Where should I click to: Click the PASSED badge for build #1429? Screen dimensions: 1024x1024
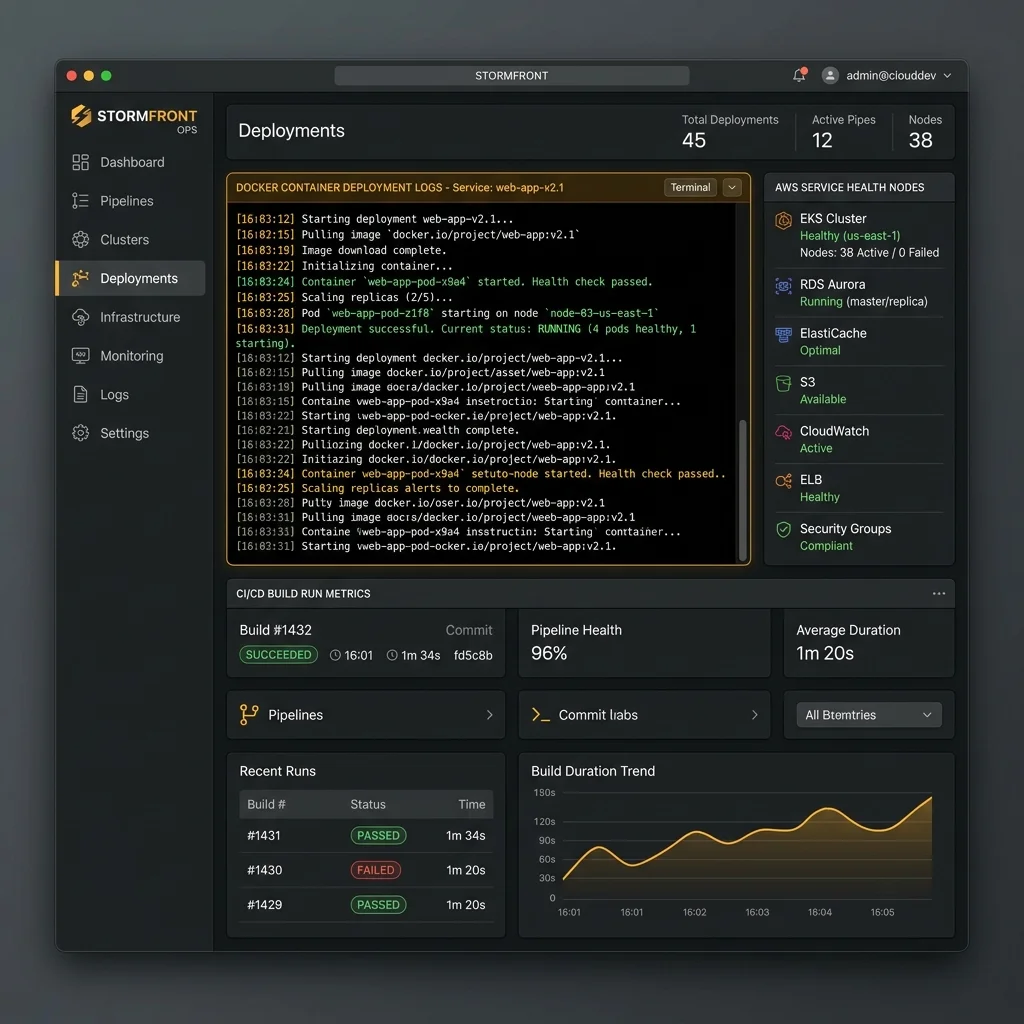pyautogui.click(x=378, y=904)
